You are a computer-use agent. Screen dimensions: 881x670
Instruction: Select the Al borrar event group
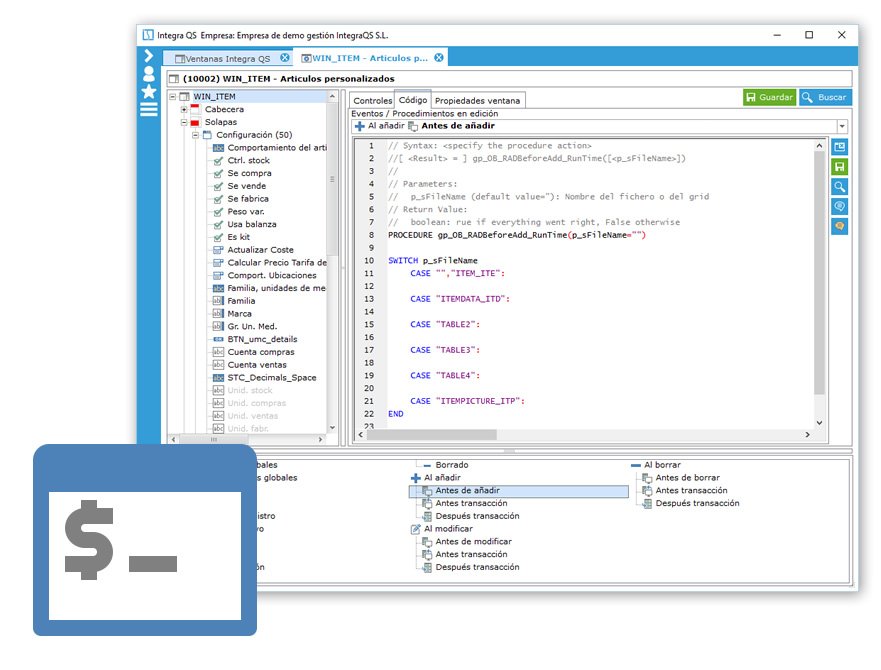tap(662, 465)
